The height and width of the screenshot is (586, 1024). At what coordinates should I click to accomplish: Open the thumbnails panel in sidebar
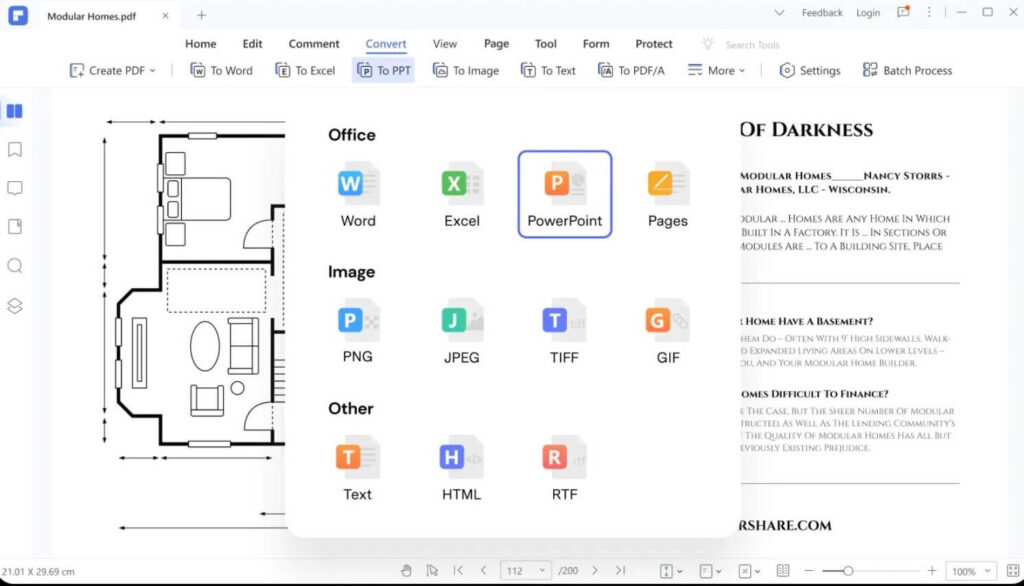(14, 111)
